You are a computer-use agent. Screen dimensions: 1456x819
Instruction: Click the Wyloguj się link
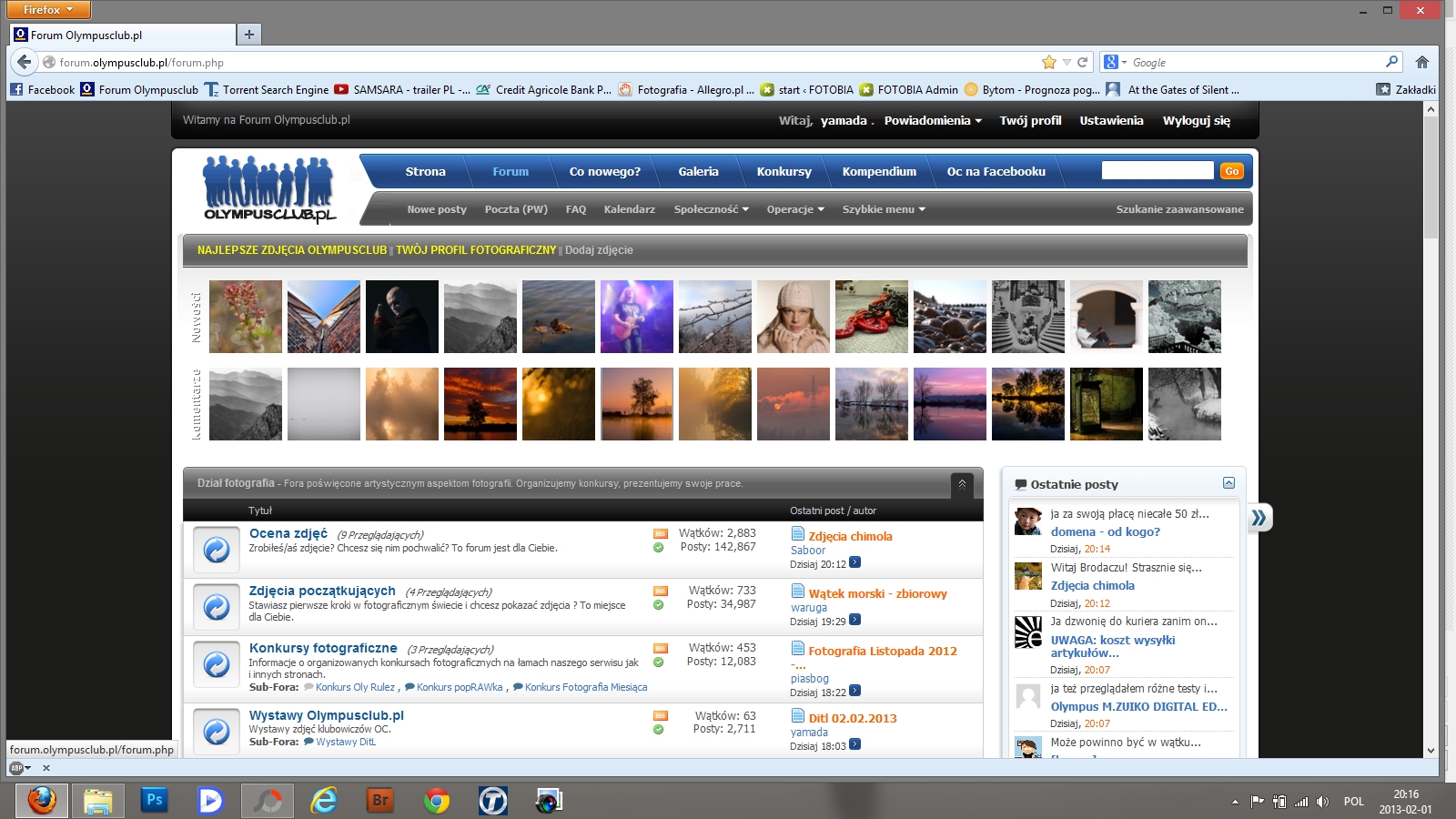pos(1196,120)
